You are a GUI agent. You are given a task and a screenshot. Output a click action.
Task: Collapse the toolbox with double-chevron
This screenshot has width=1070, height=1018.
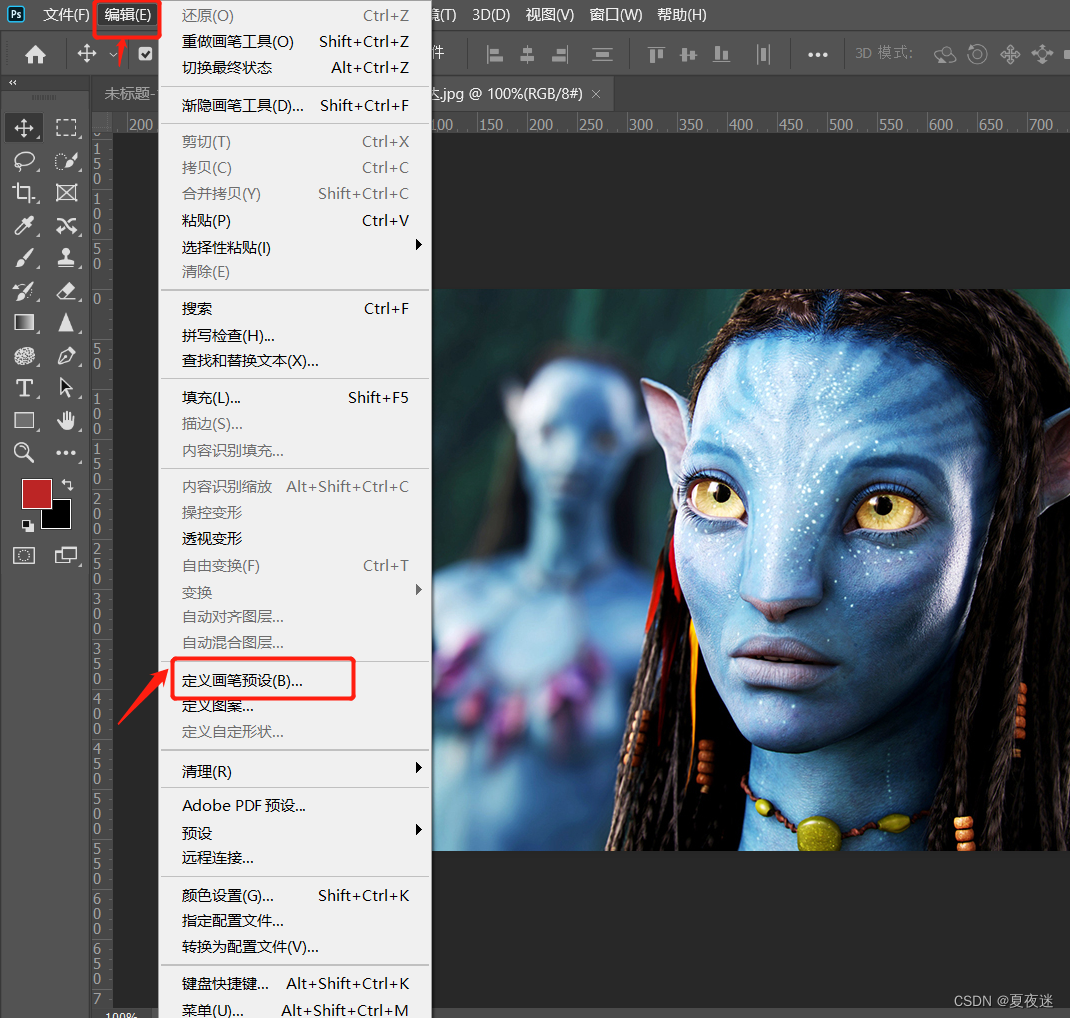point(12,82)
